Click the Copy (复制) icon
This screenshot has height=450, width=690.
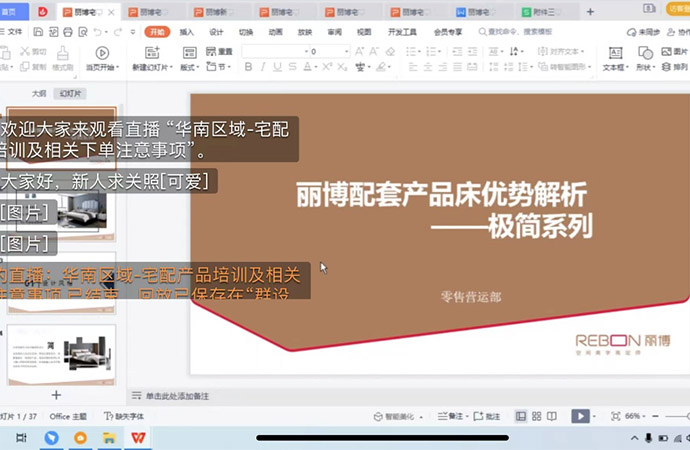(25, 66)
